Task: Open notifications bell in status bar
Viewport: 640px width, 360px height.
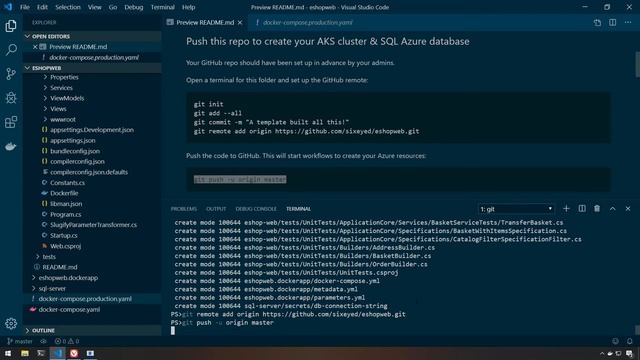Action: (x=630, y=341)
